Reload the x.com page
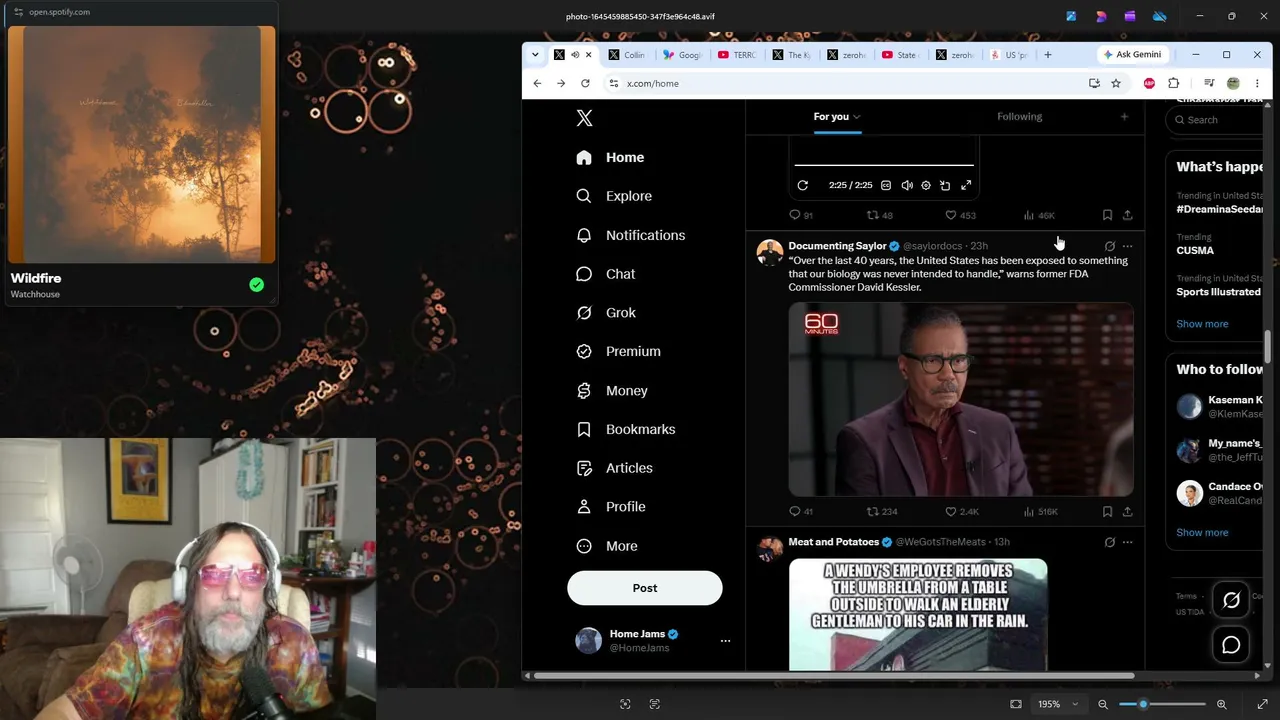 (585, 84)
